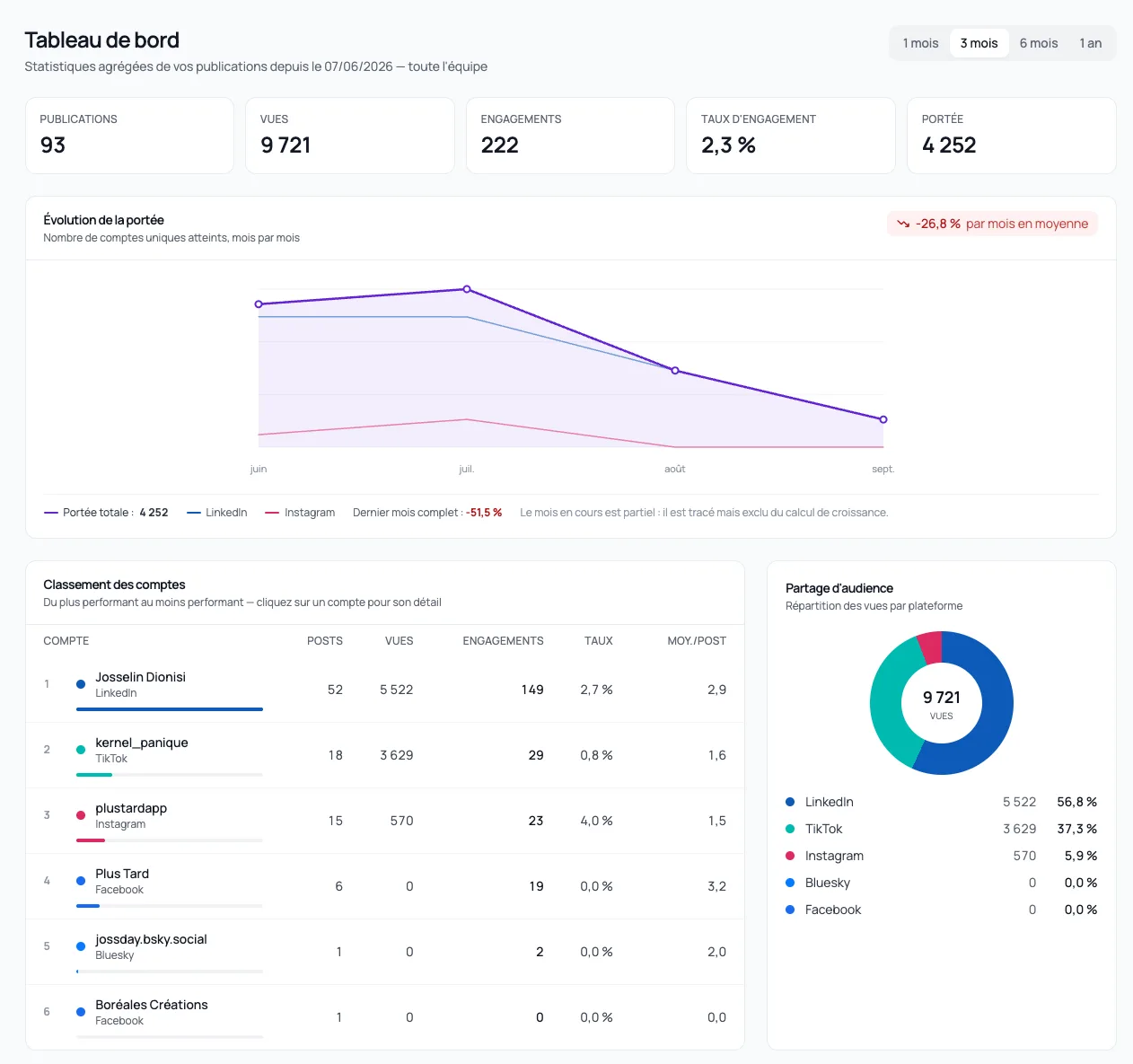Toggle the Instagram series in chart legend
This screenshot has width=1133, height=1064.
click(300, 513)
